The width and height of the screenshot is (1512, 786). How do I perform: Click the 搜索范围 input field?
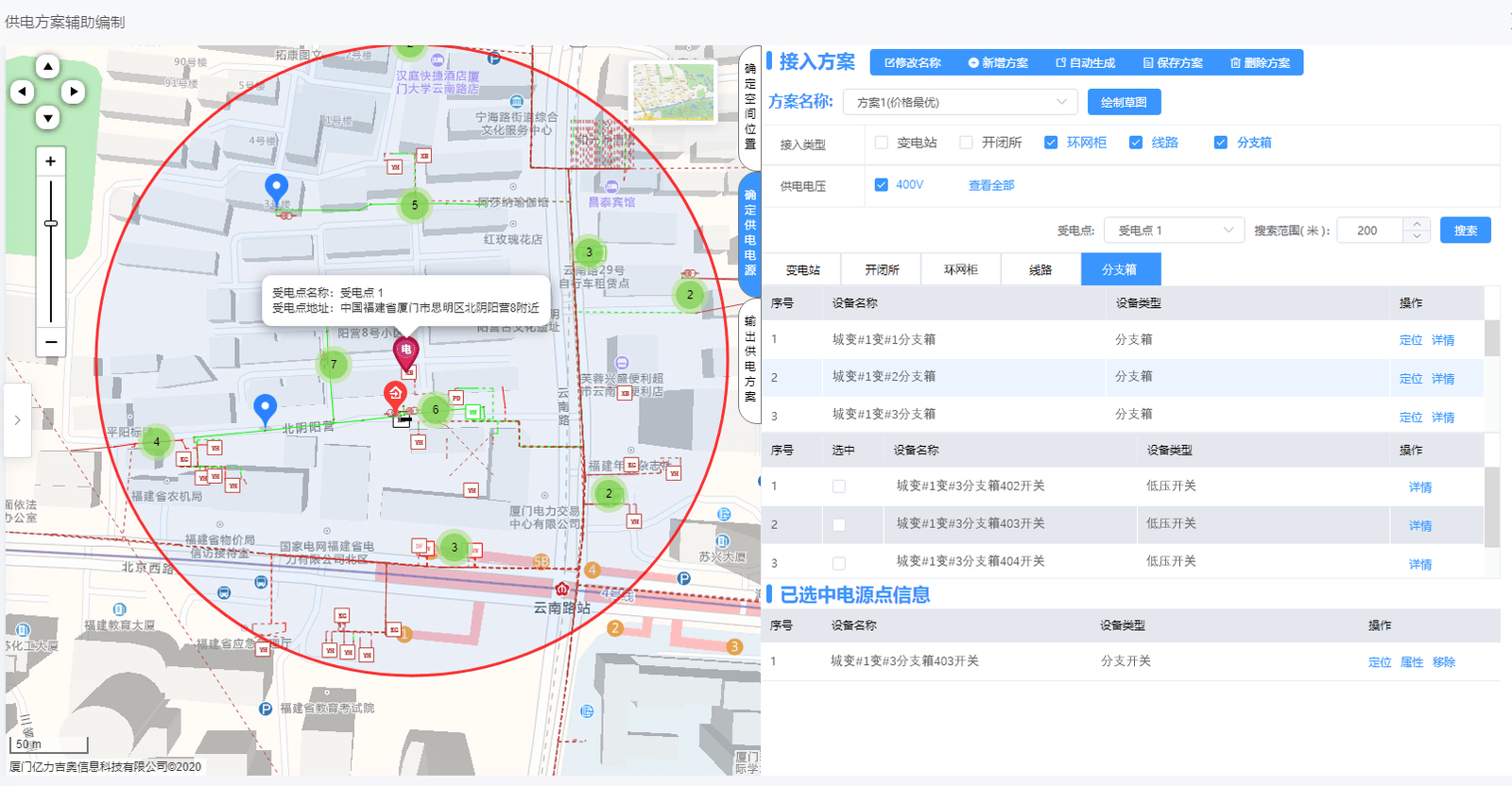(x=1371, y=231)
